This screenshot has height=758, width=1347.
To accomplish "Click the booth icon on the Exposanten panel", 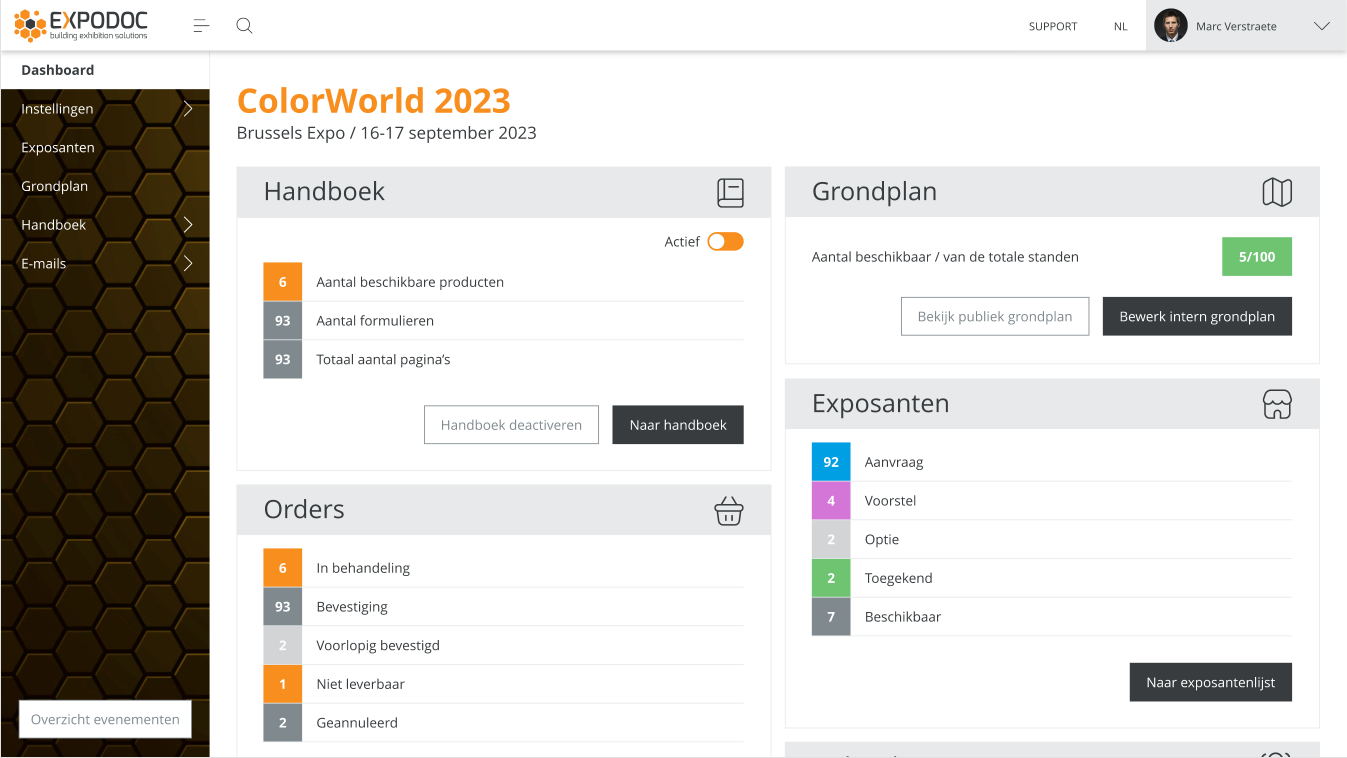I will click(1277, 404).
